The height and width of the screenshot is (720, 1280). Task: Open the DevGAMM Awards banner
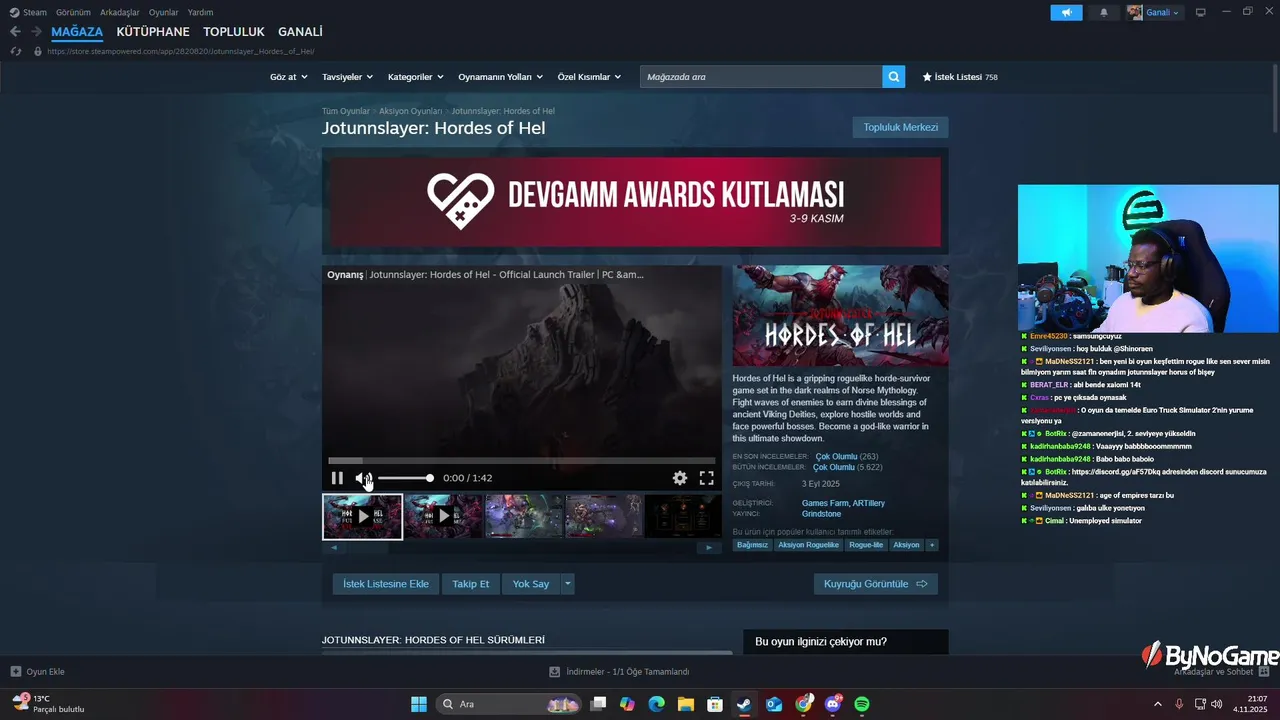[635, 201]
